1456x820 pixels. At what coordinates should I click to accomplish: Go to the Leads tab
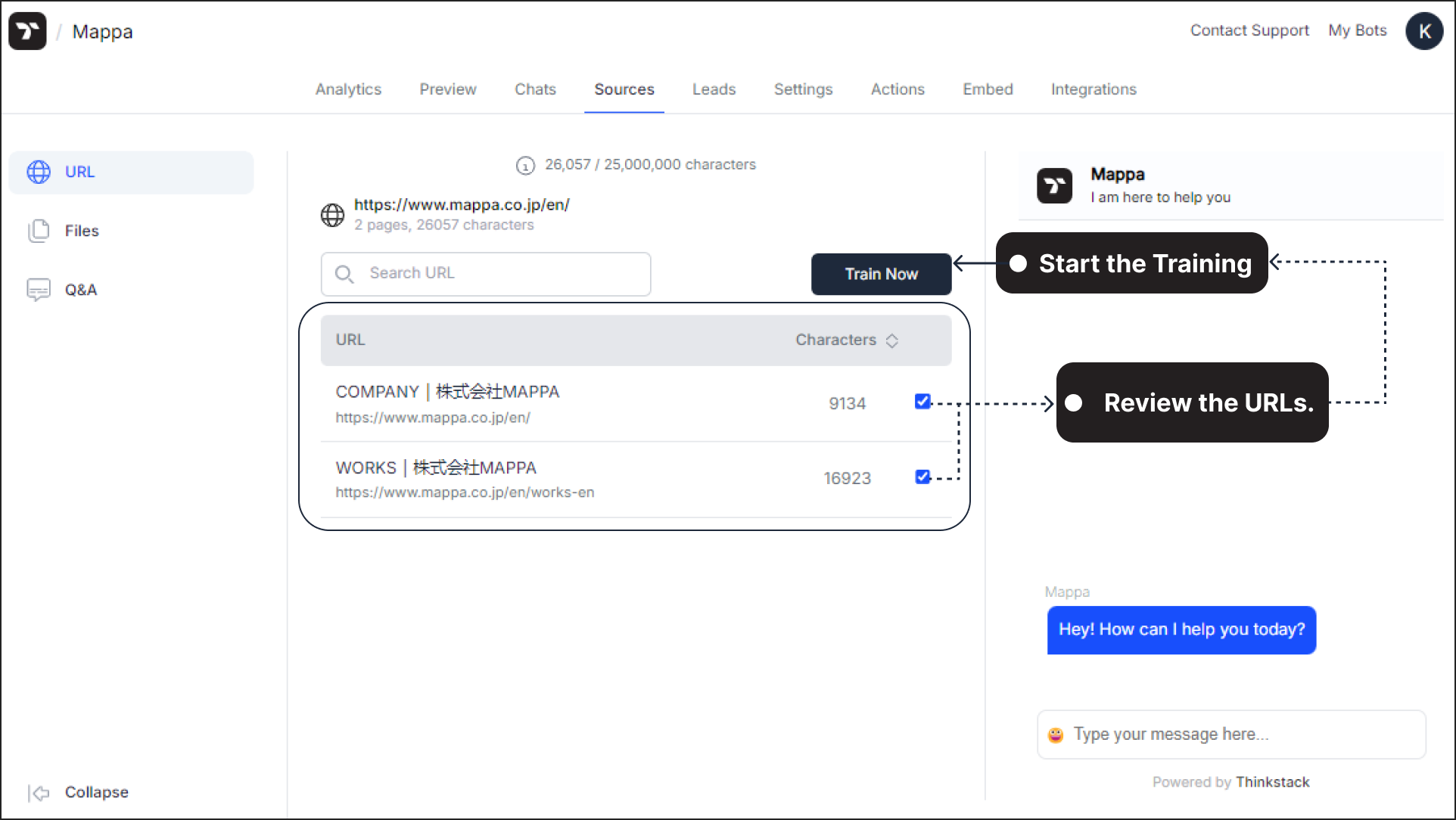(714, 89)
